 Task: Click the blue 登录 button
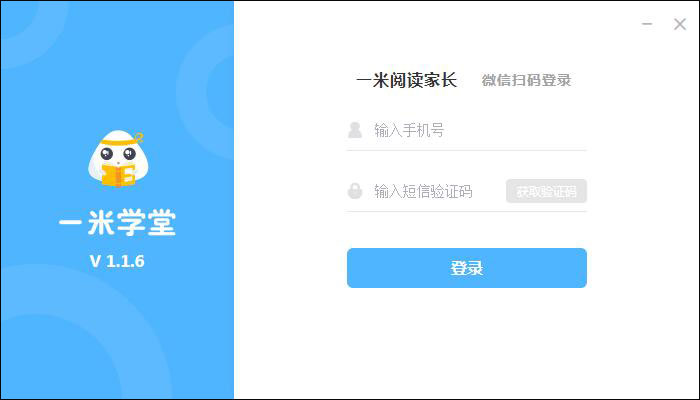pyautogui.click(x=467, y=268)
